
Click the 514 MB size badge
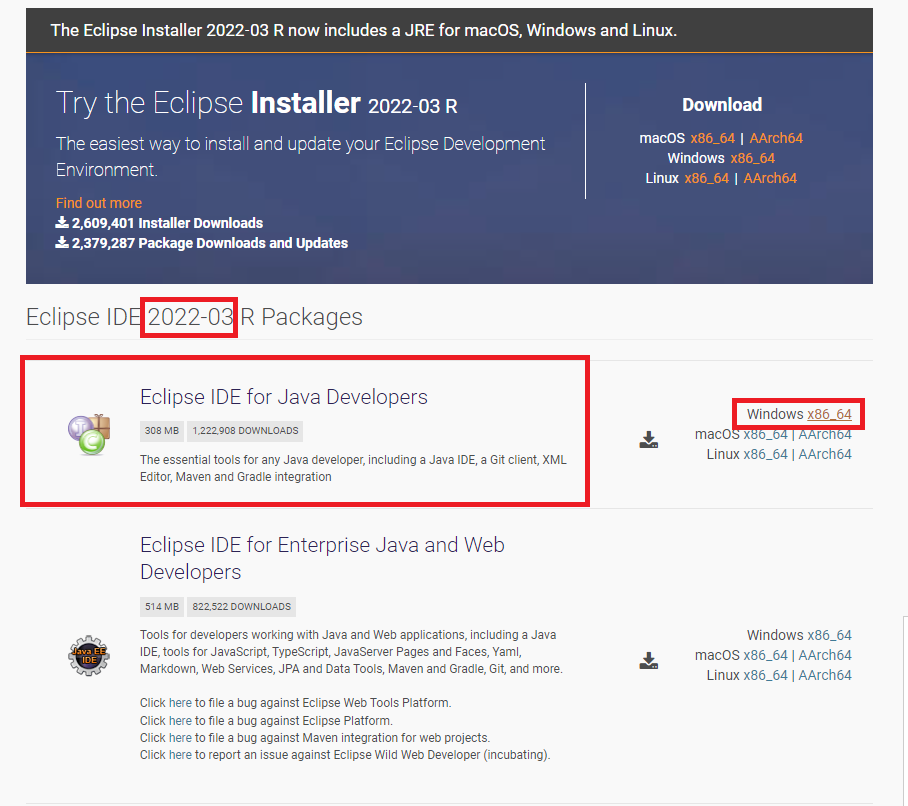(162, 607)
